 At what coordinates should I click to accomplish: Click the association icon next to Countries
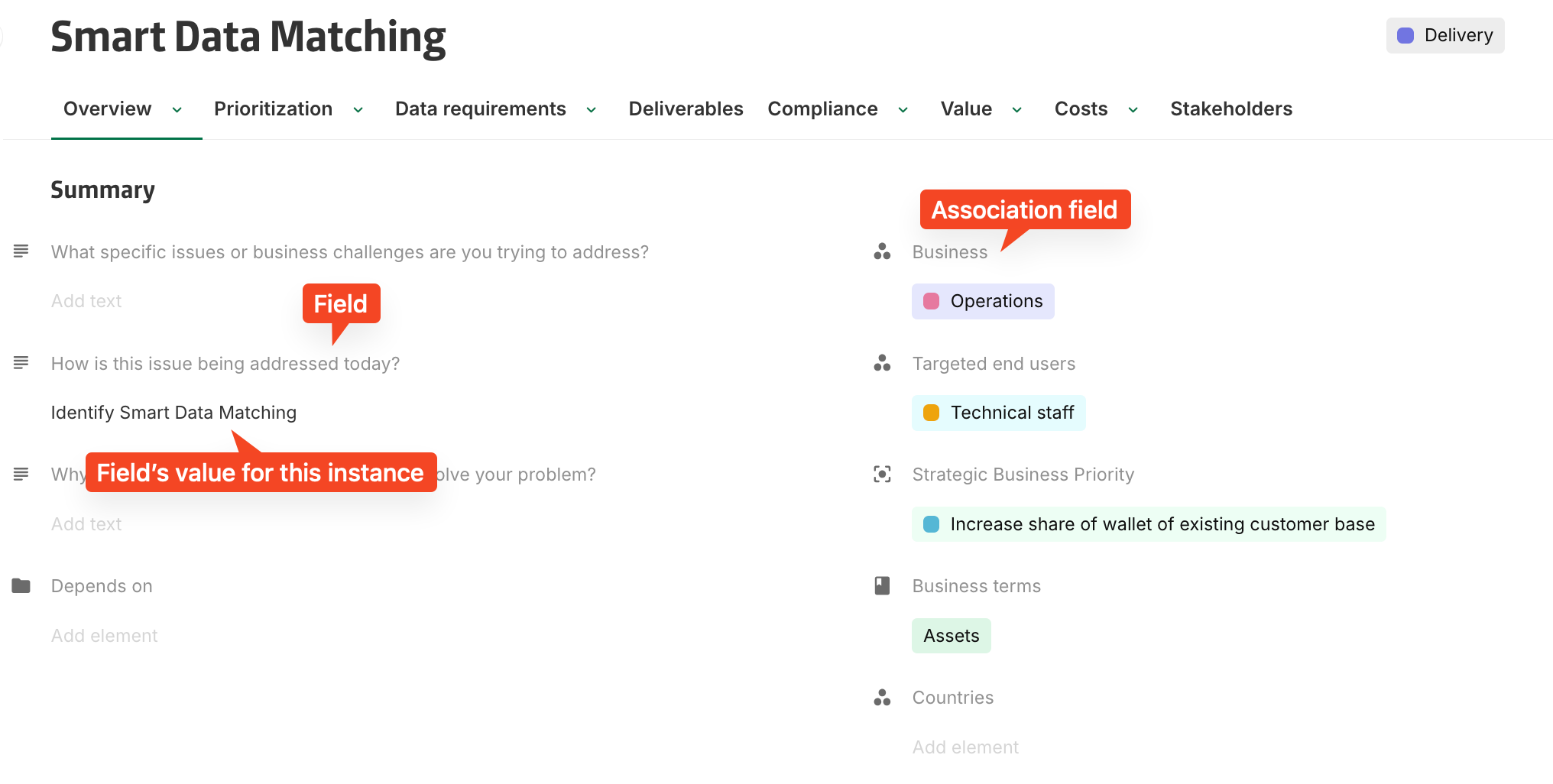point(882,698)
